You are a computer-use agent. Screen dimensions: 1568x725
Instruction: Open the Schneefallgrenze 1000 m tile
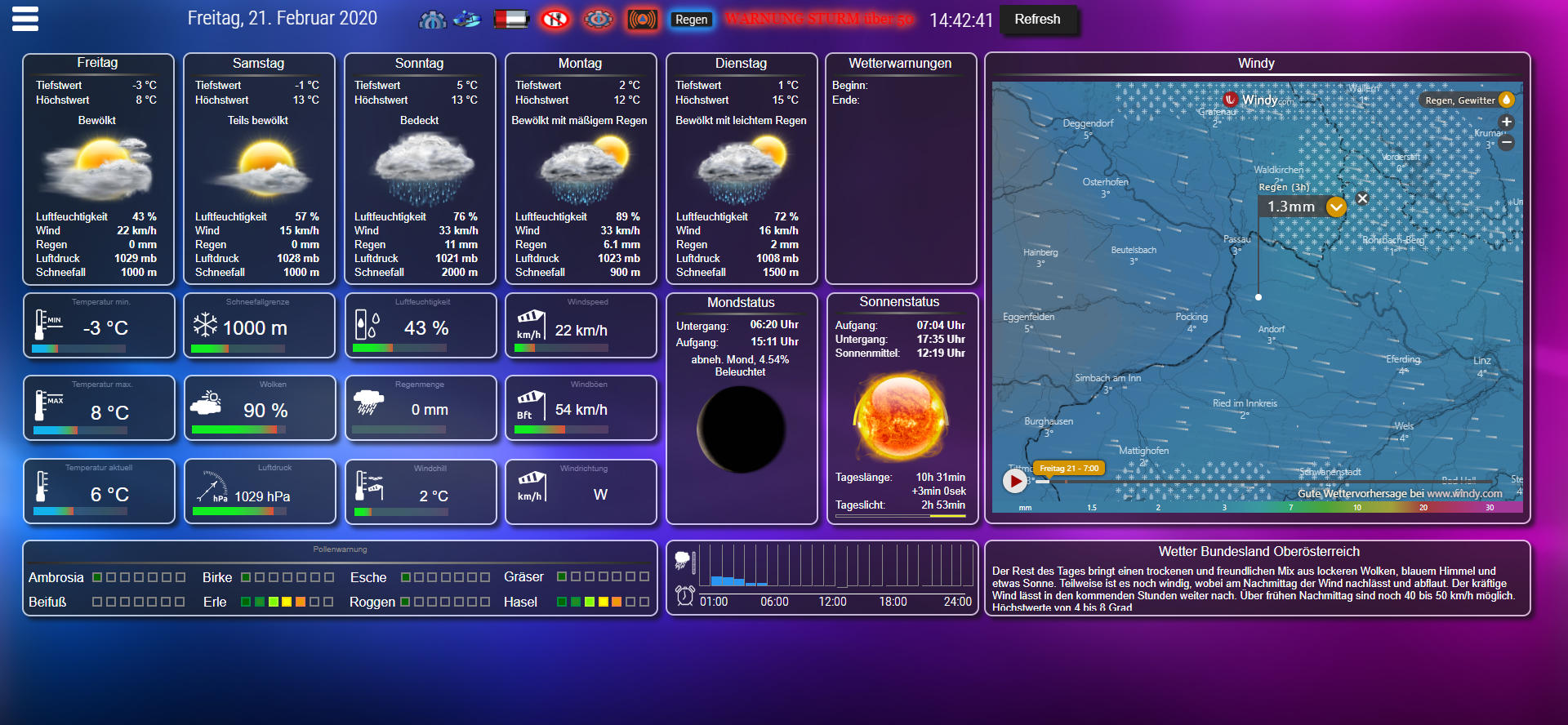pos(259,326)
